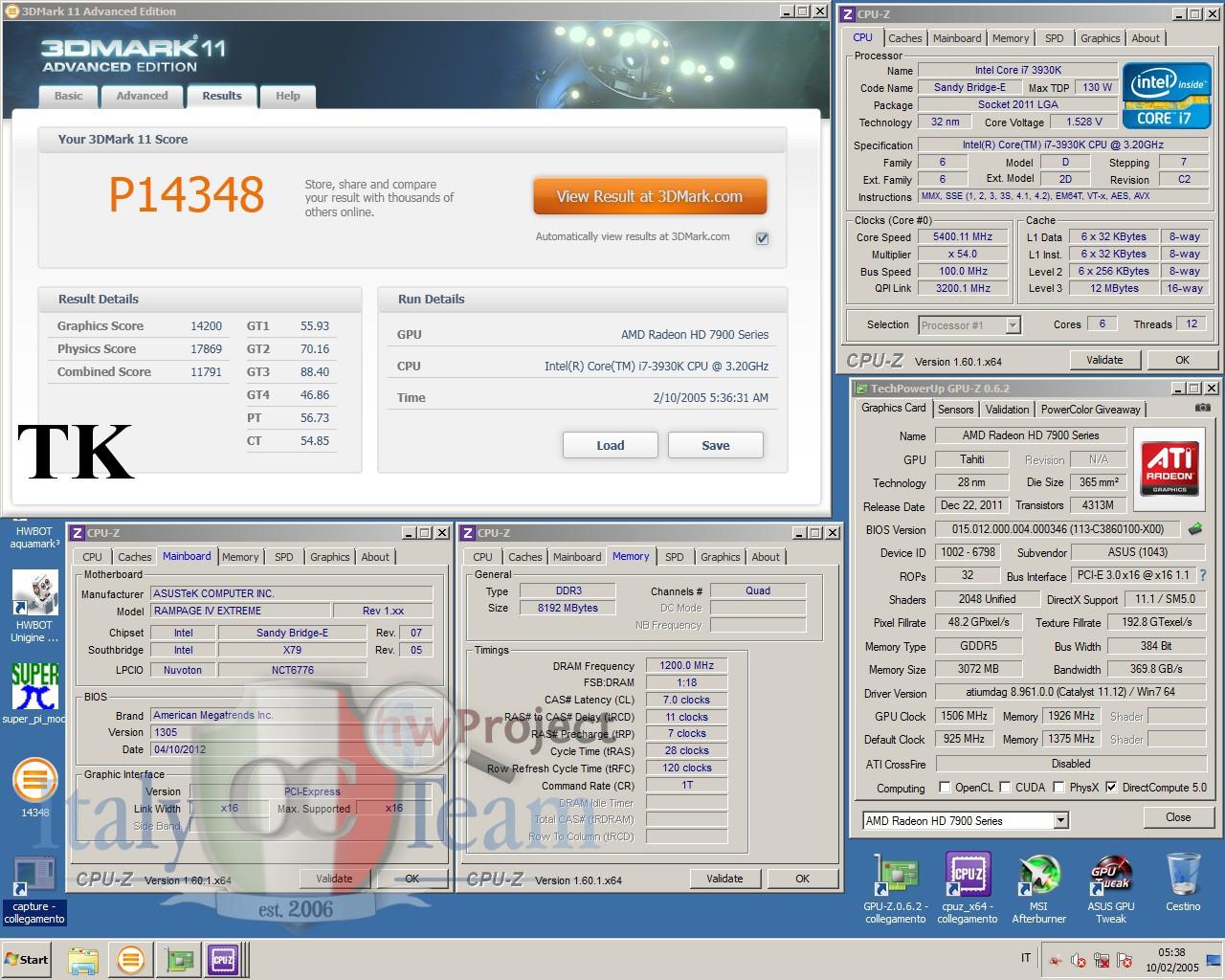Click the Action Center flag tray icon

[1123, 959]
